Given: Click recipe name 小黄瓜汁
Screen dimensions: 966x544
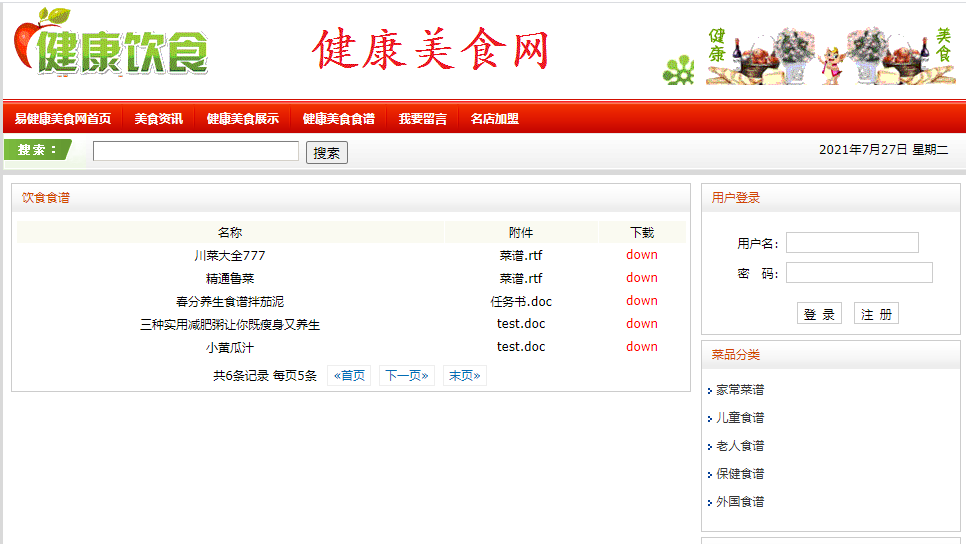Looking at the screenshot, I should click(230, 347).
